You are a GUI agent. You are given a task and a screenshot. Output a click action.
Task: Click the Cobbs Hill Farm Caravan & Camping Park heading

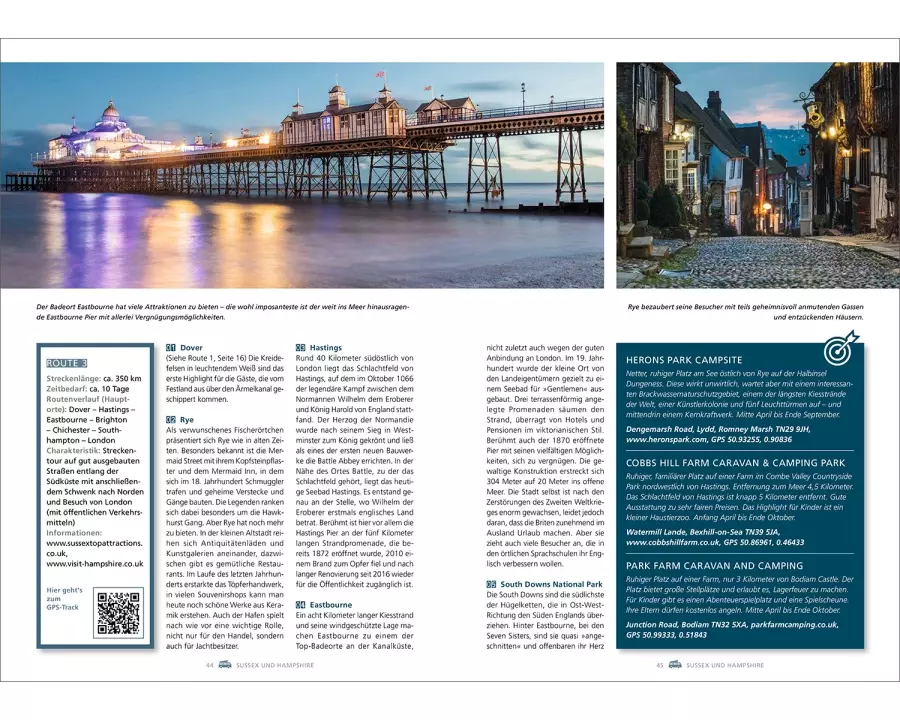[x=735, y=463]
